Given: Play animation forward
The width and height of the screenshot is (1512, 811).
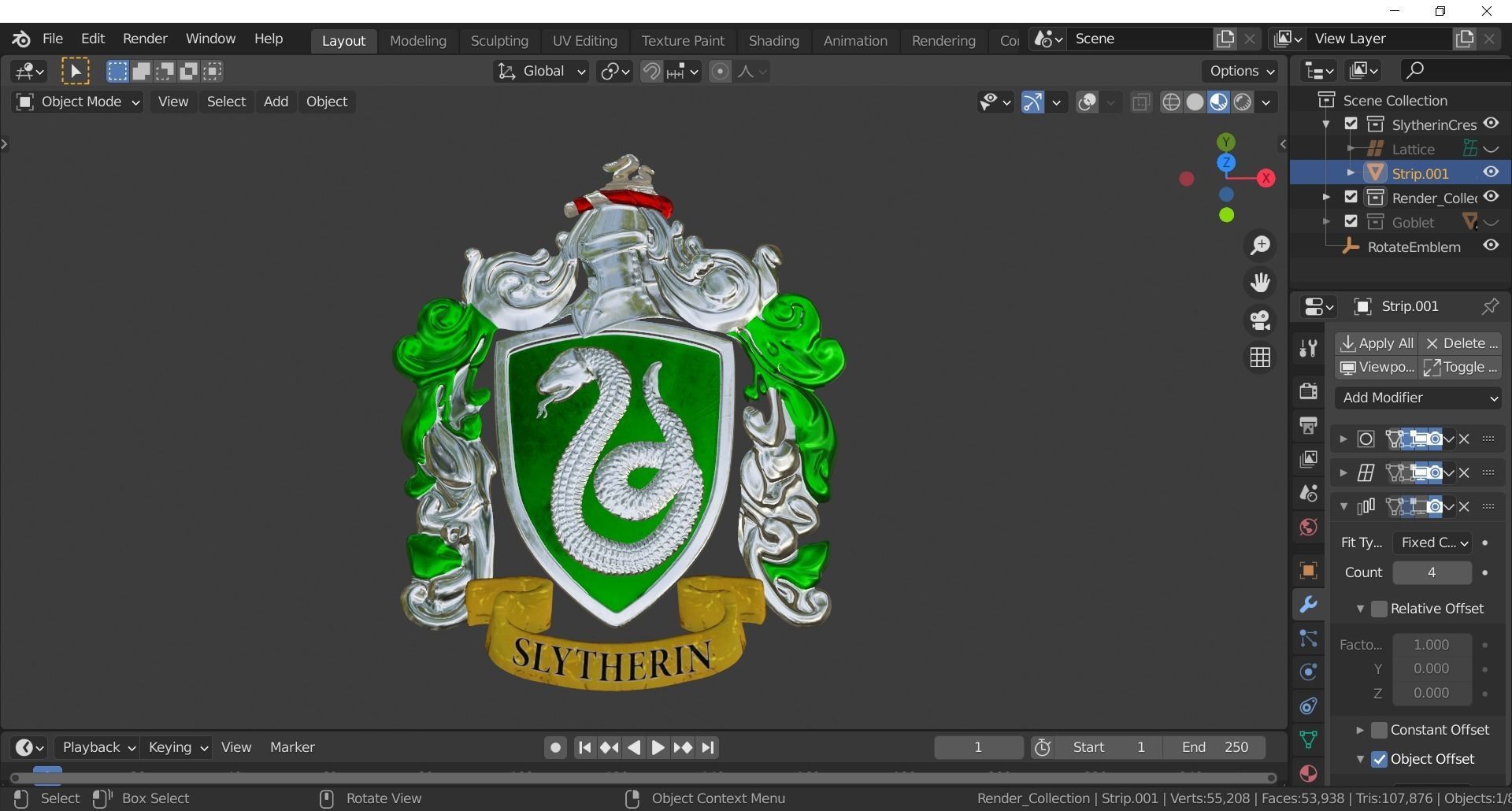Looking at the screenshot, I should tap(658, 747).
